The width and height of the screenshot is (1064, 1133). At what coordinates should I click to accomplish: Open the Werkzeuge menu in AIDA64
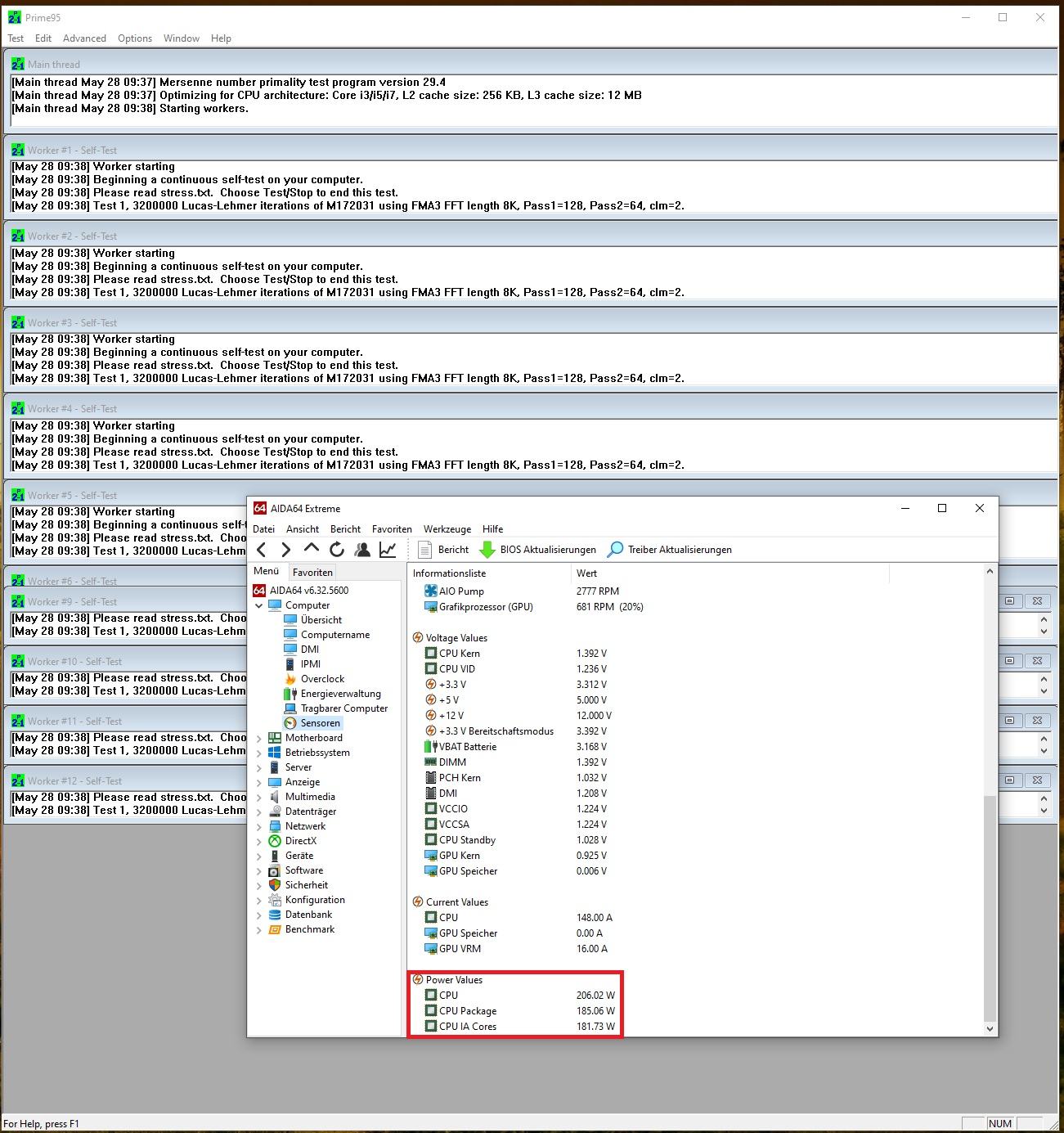(x=447, y=529)
